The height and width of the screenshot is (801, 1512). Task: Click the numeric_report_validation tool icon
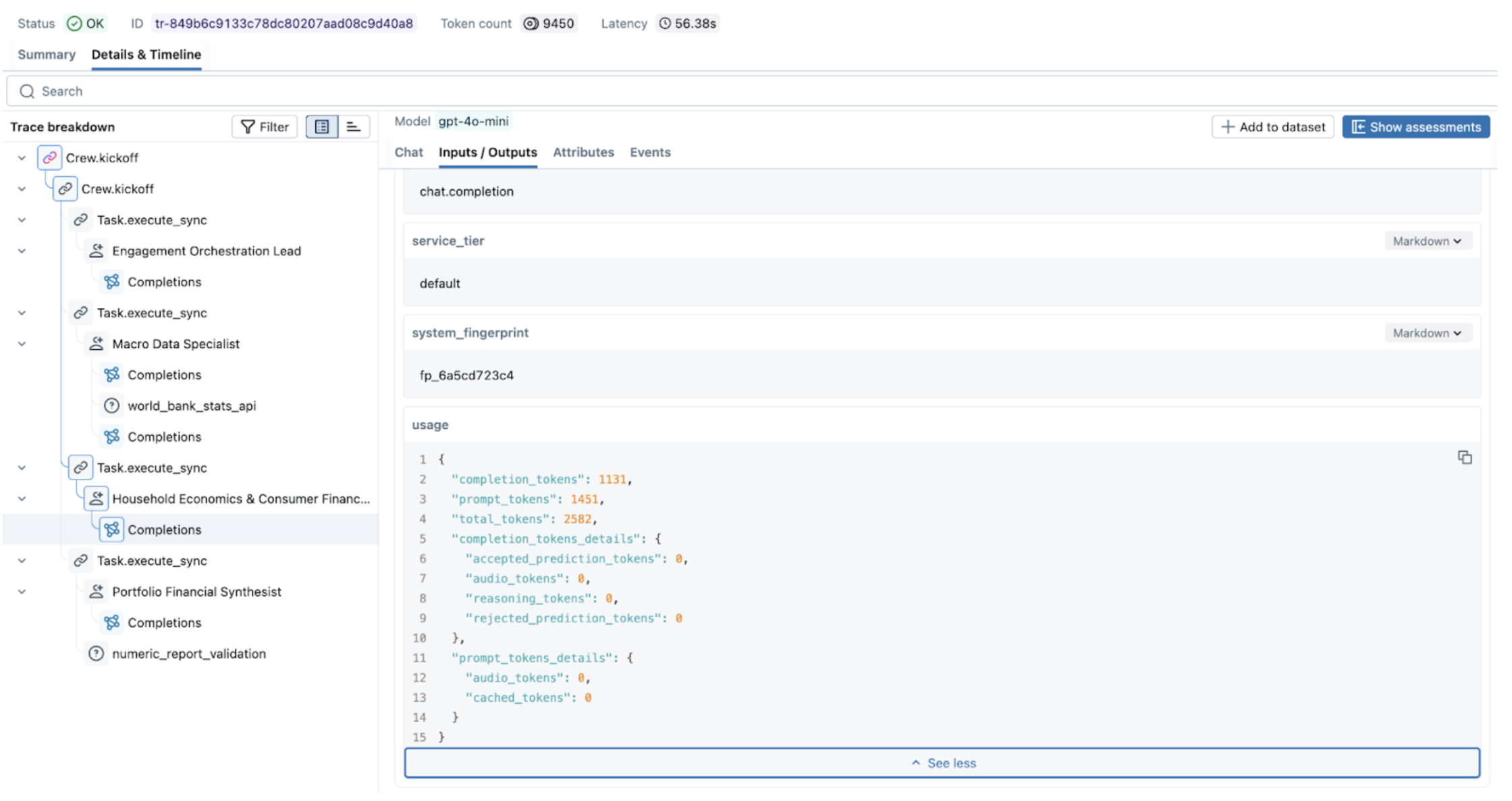(96, 654)
